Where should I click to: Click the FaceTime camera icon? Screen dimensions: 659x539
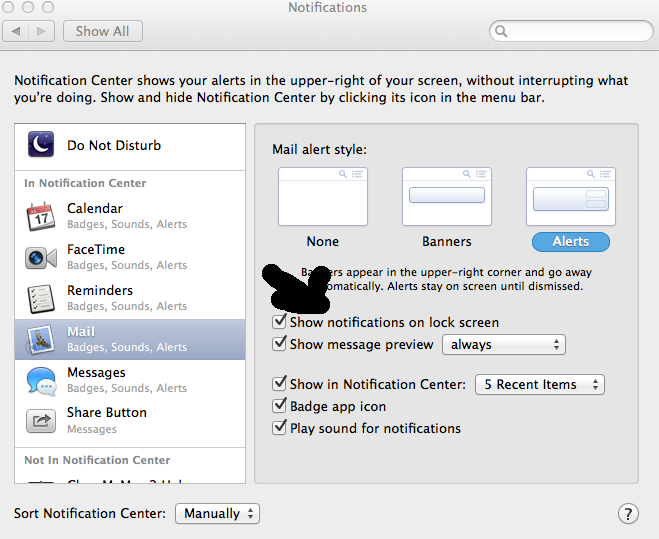point(41,257)
